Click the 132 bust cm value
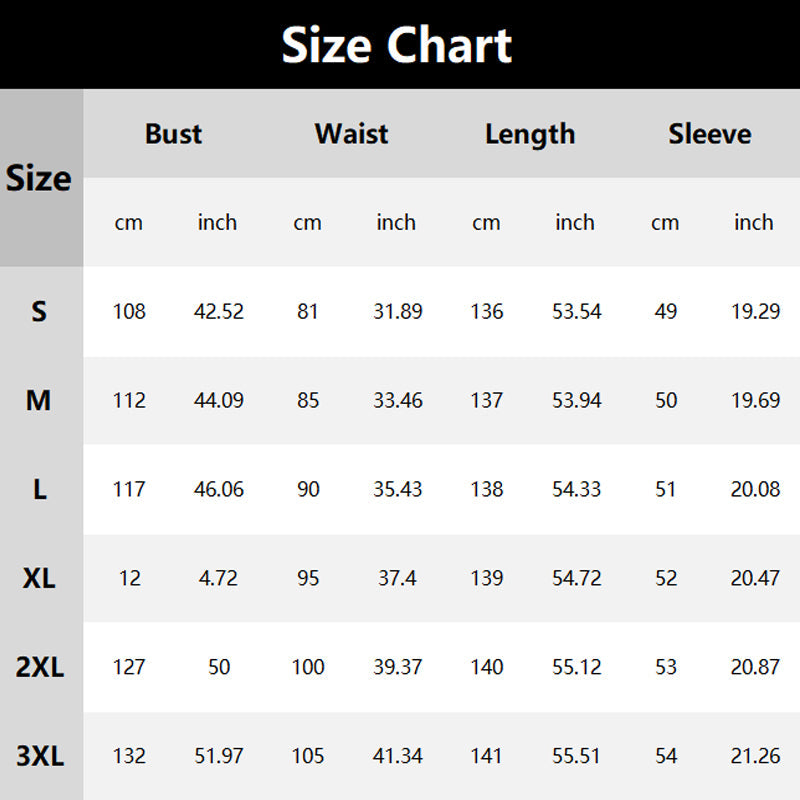The image size is (800, 800). click(129, 757)
